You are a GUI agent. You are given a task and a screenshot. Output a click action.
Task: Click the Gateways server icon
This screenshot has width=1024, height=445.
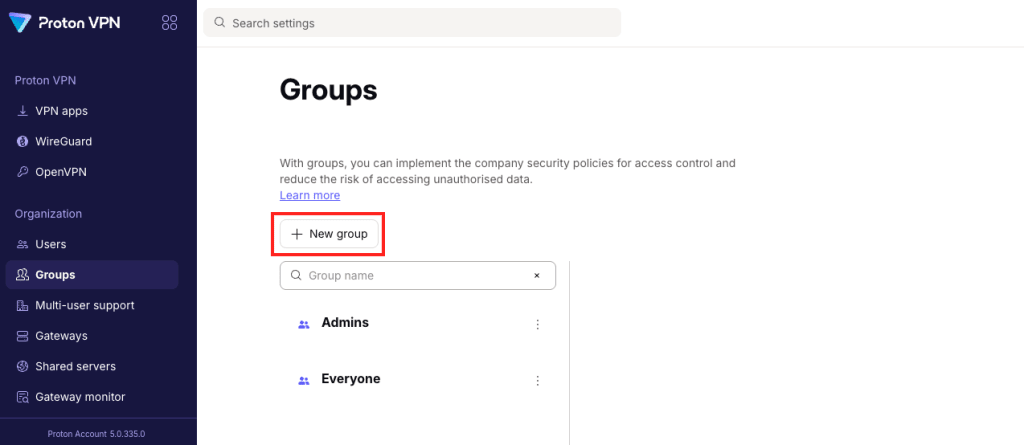point(22,336)
